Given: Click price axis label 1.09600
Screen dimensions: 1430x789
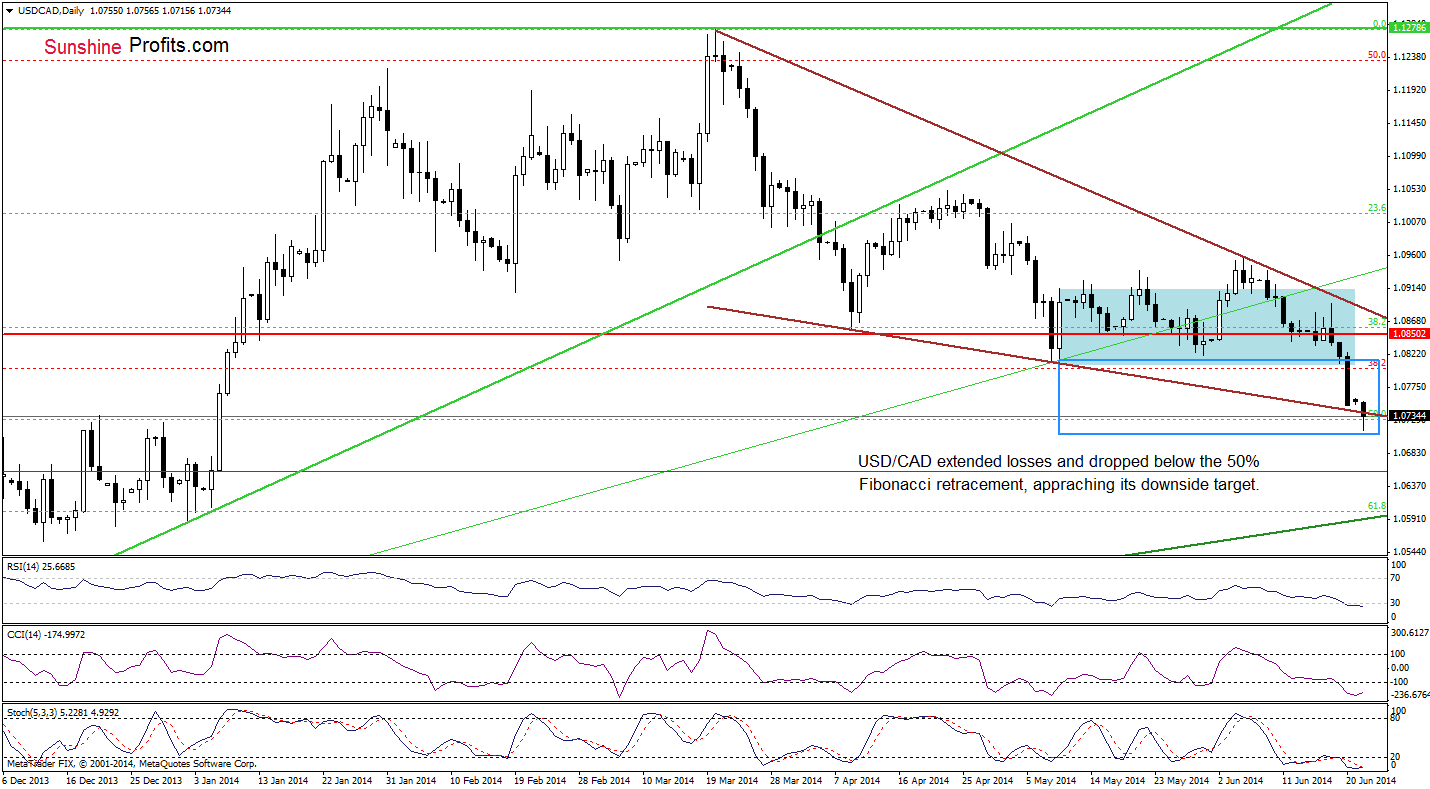Looking at the screenshot, I should coord(1408,254).
